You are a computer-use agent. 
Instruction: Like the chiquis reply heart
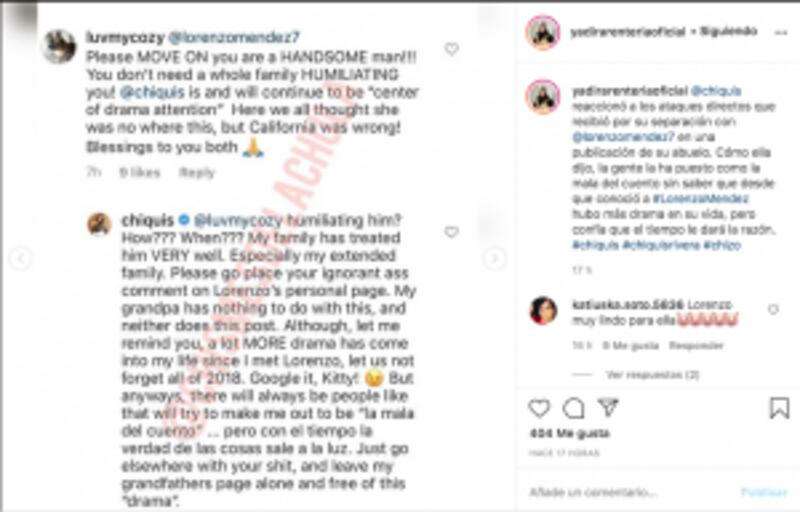pyautogui.click(x=451, y=232)
